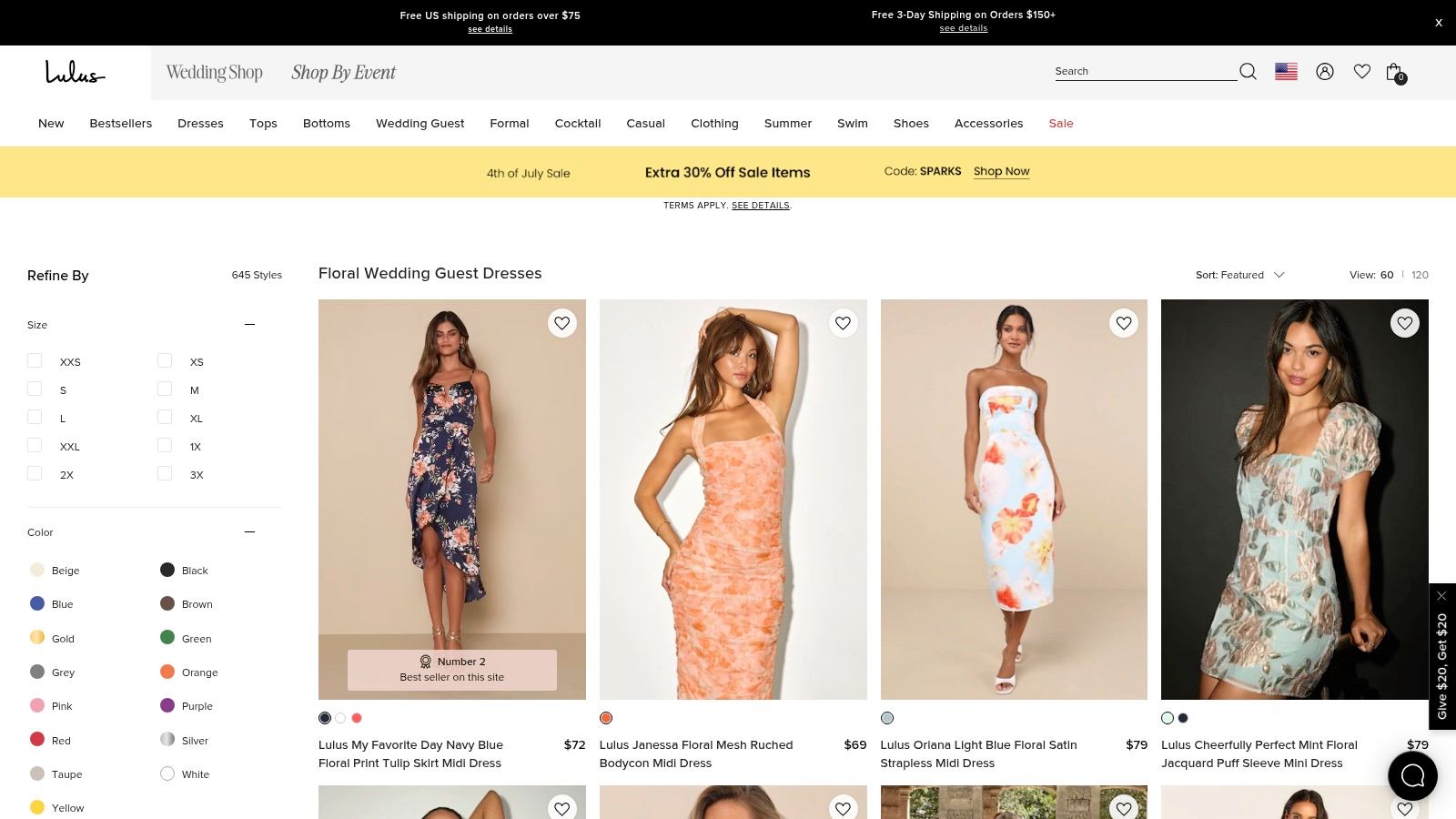Open the Shoes navigation item
Screen dimensions: 1456x819
coord(911,123)
